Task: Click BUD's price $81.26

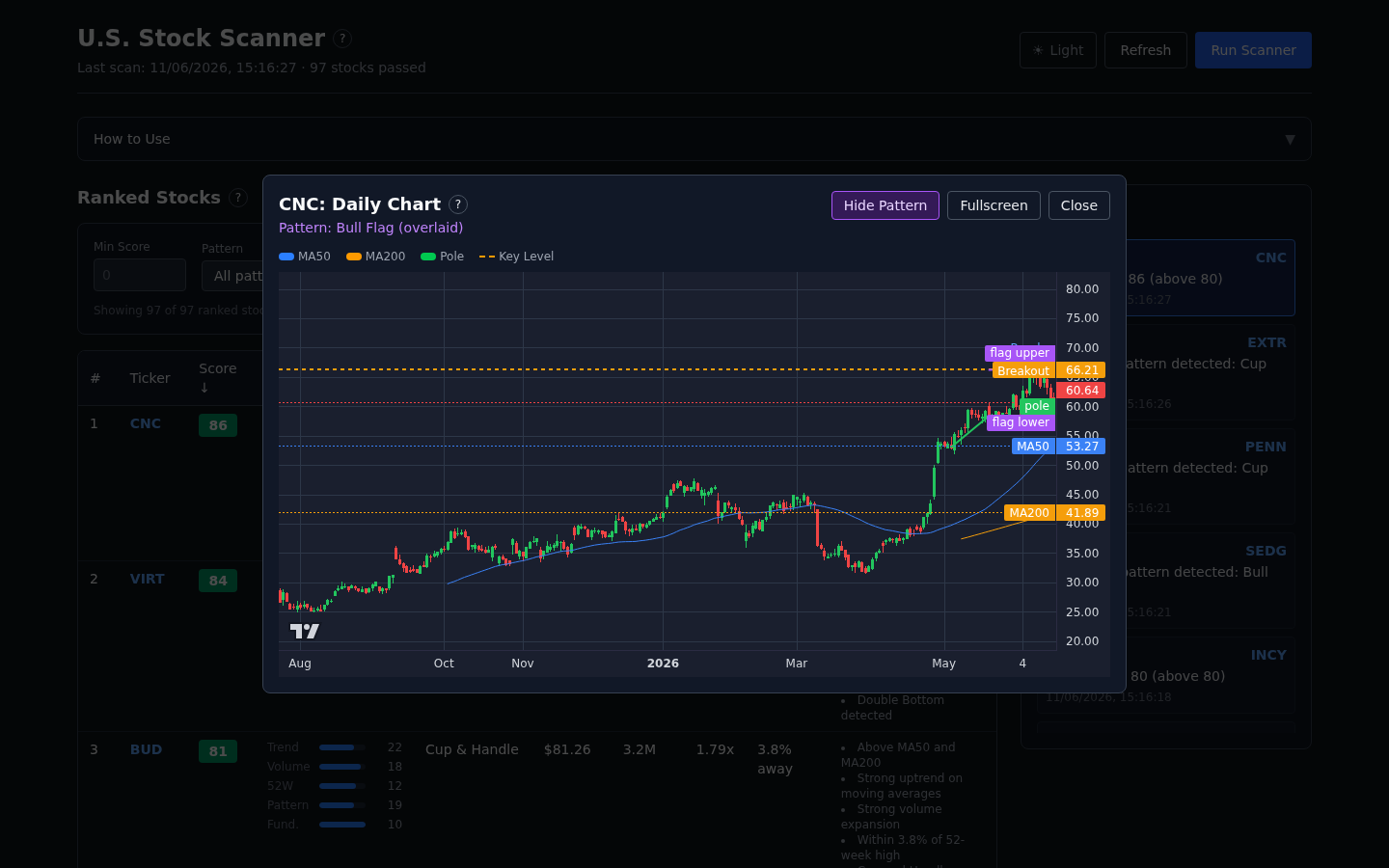Action: 567,749
